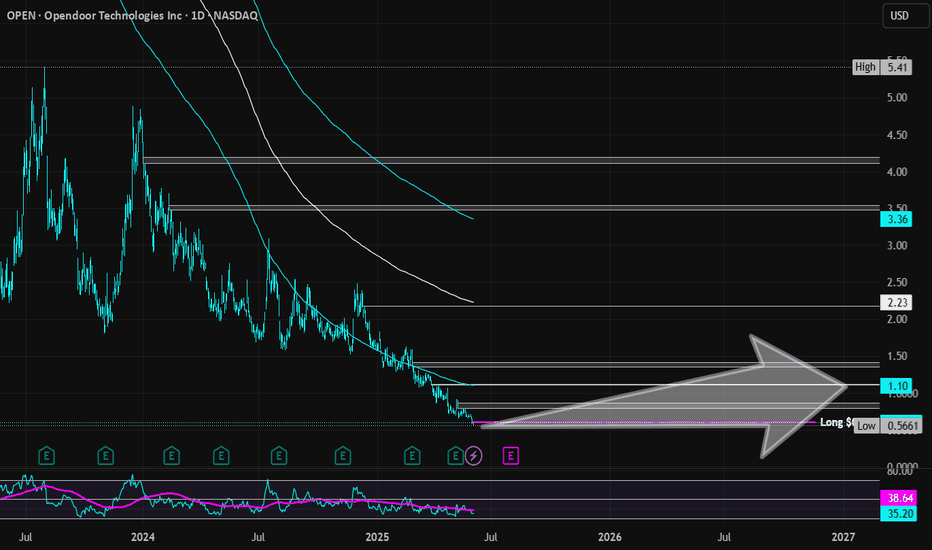Click the lightning bolt event marker
Viewport: 932px width, 550px height.
coord(474,456)
